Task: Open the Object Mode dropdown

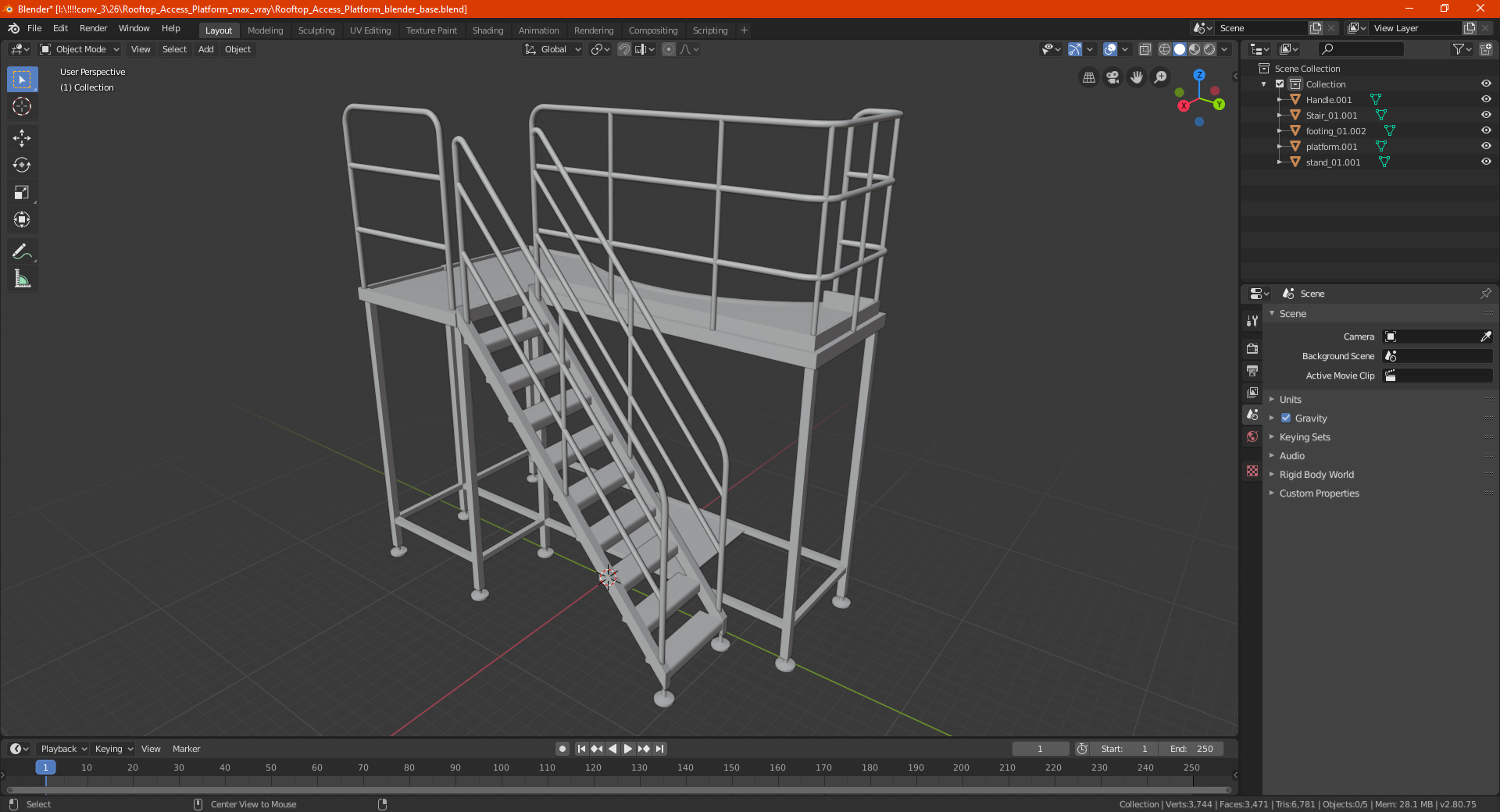Action: (80, 49)
